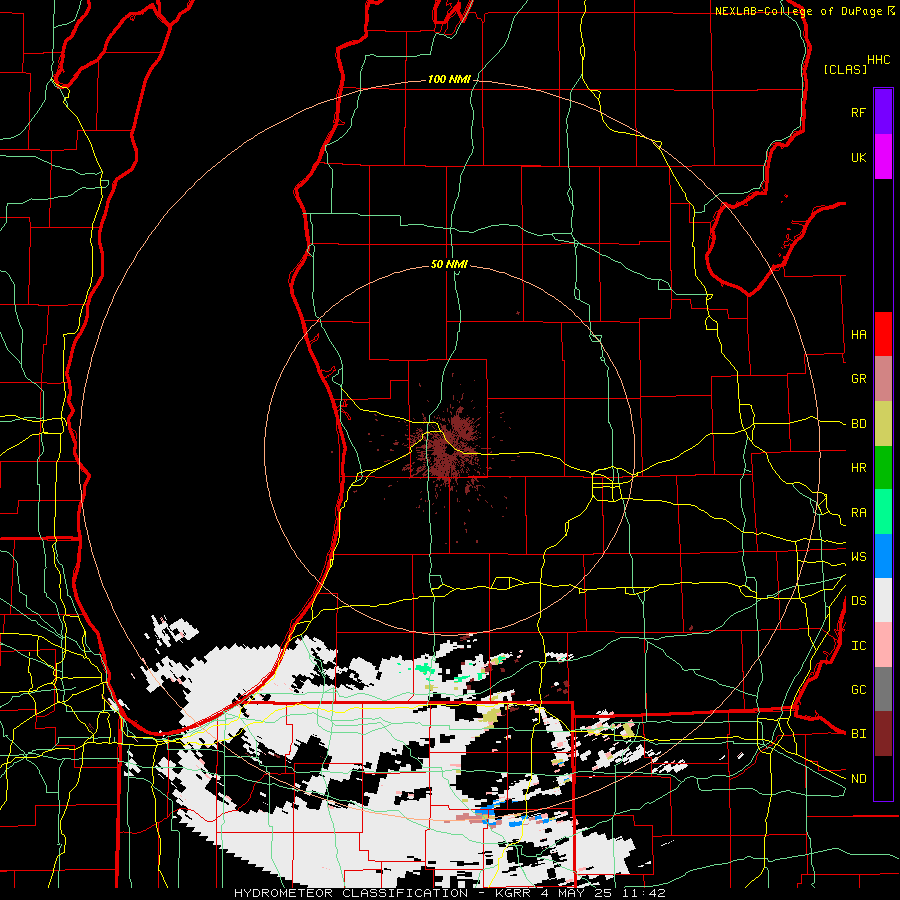The image size is (900, 900).
Task: Click the "GC" legend label
Action: (858, 689)
